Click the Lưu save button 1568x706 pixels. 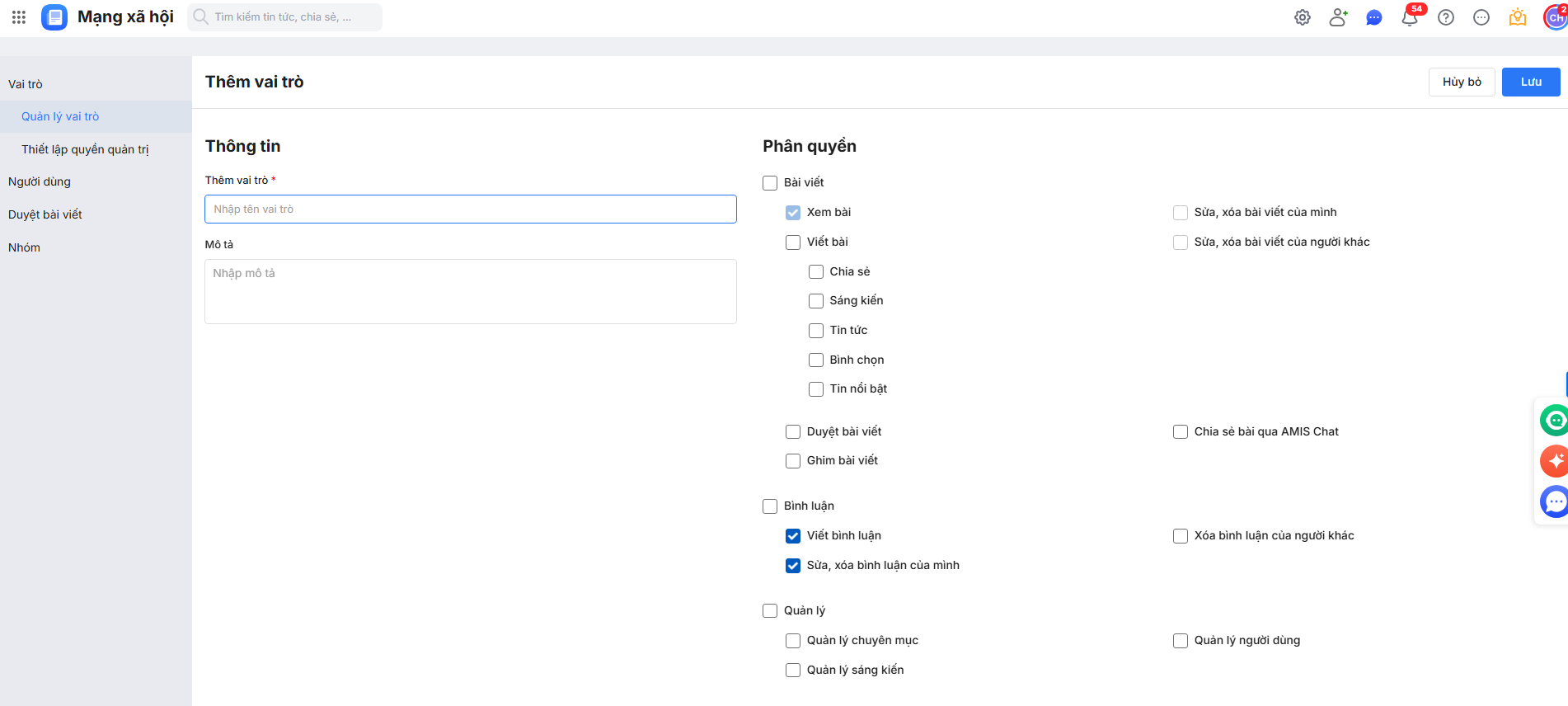pyautogui.click(x=1530, y=82)
